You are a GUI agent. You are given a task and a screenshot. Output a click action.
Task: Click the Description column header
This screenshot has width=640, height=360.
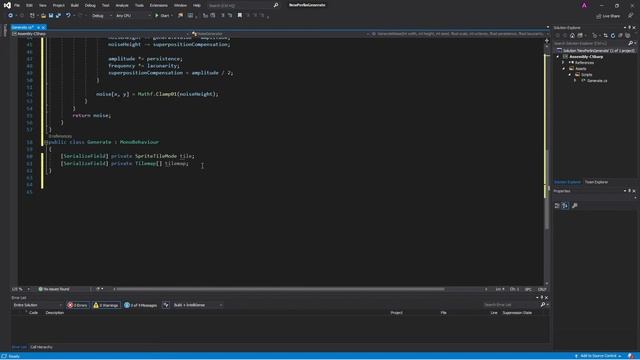tap(55, 313)
